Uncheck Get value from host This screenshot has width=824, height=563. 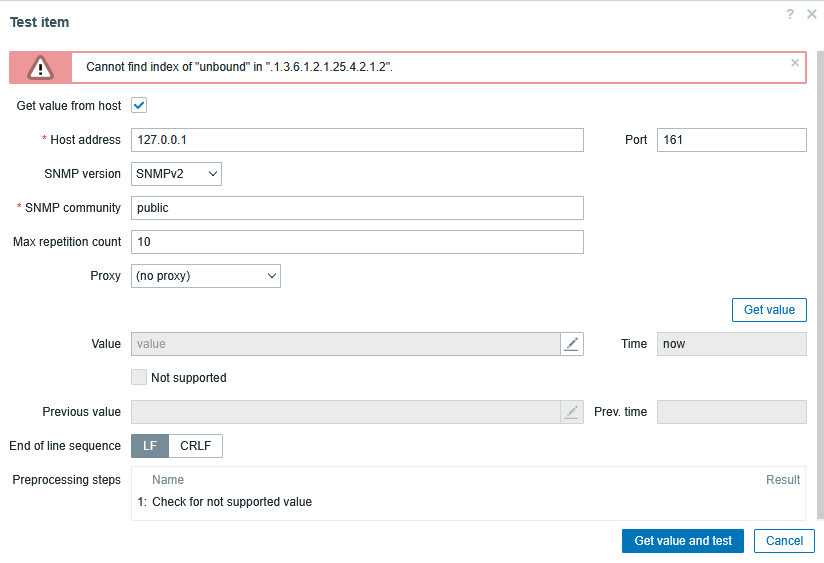(x=139, y=105)
